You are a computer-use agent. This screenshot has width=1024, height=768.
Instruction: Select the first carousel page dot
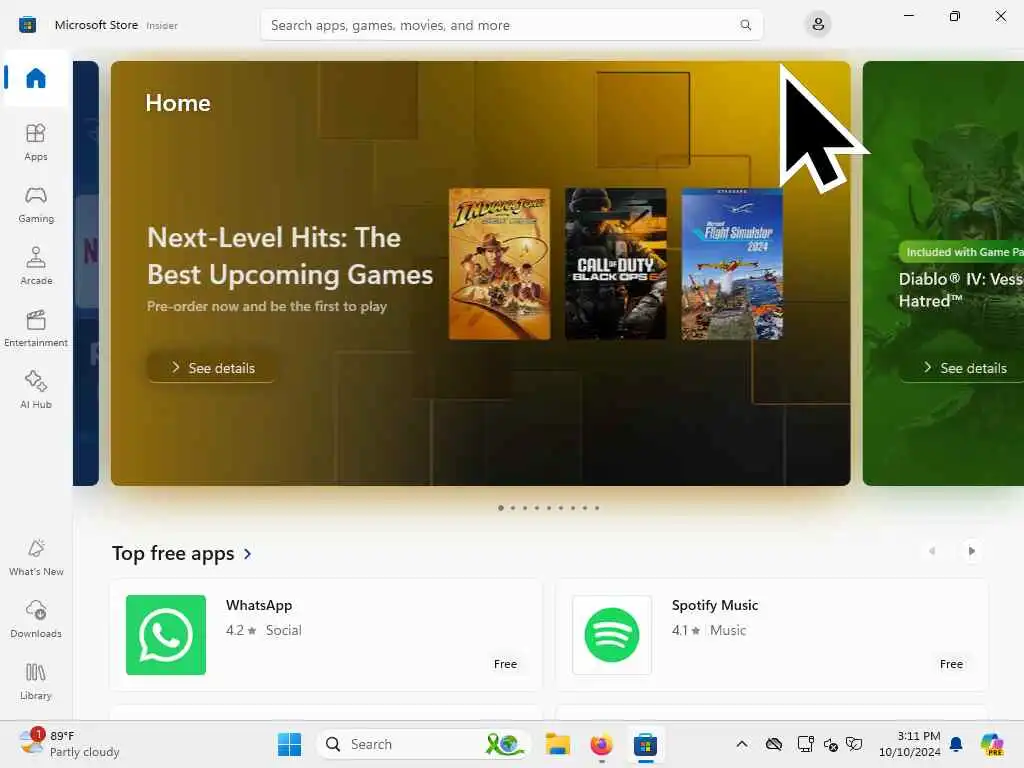501,507
